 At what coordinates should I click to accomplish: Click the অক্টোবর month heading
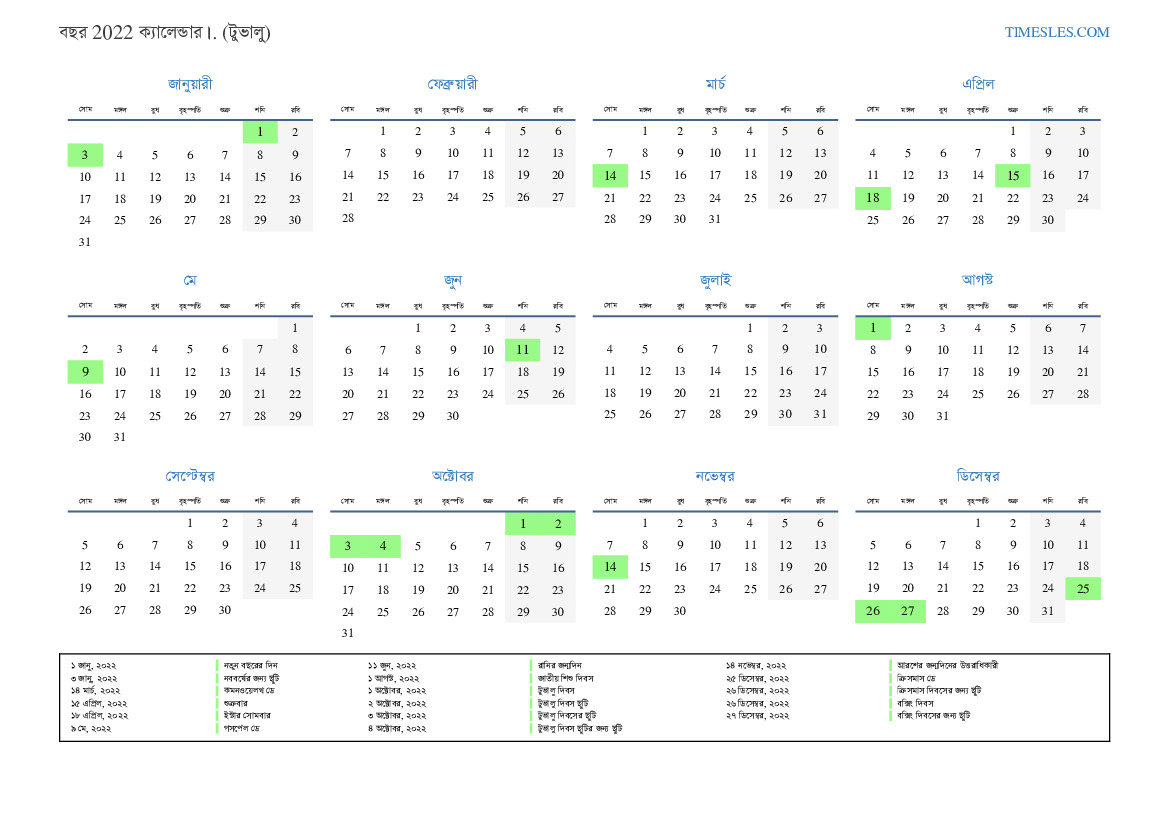(452, 476)
